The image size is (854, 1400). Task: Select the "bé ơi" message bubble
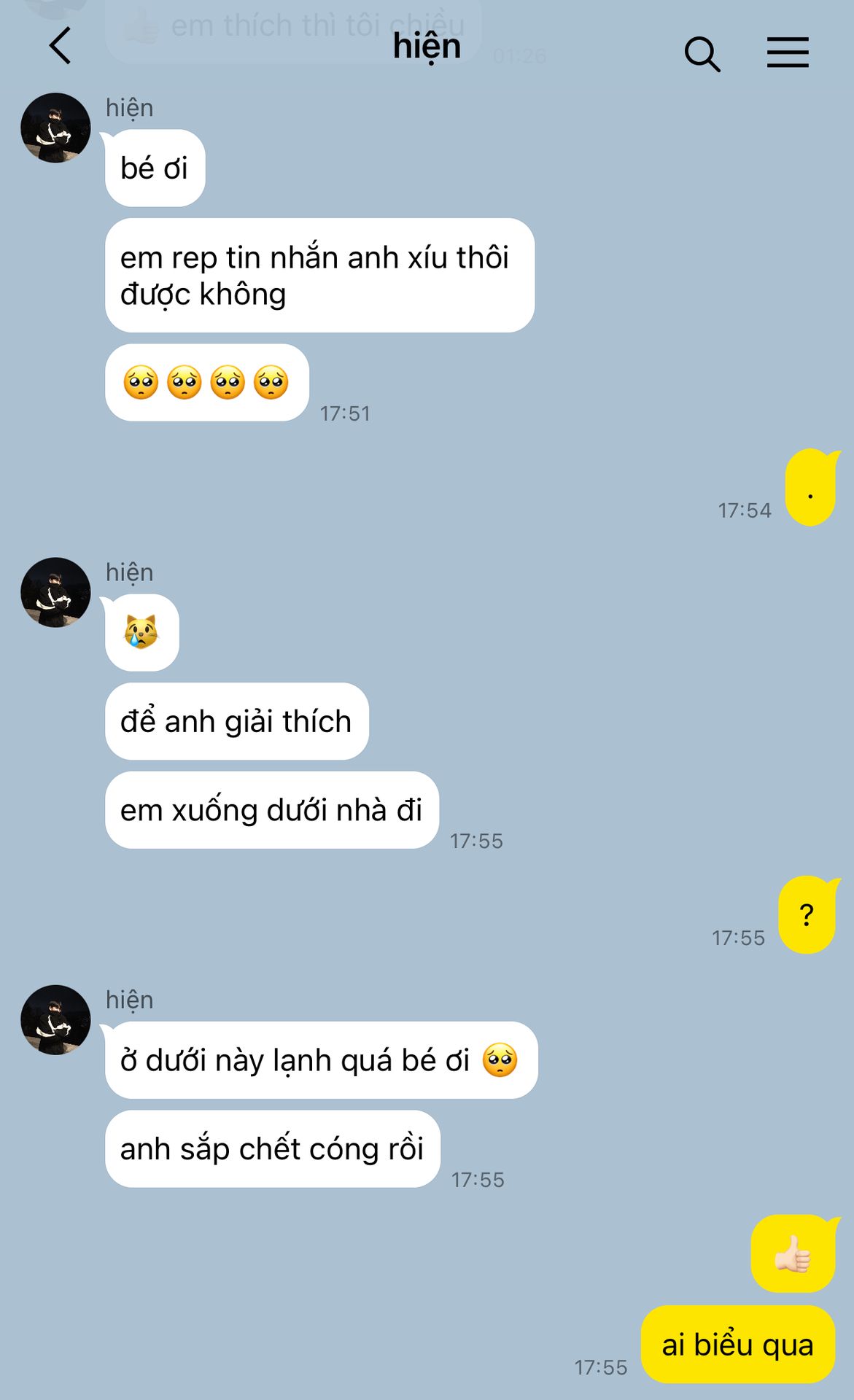coord(155,168)
